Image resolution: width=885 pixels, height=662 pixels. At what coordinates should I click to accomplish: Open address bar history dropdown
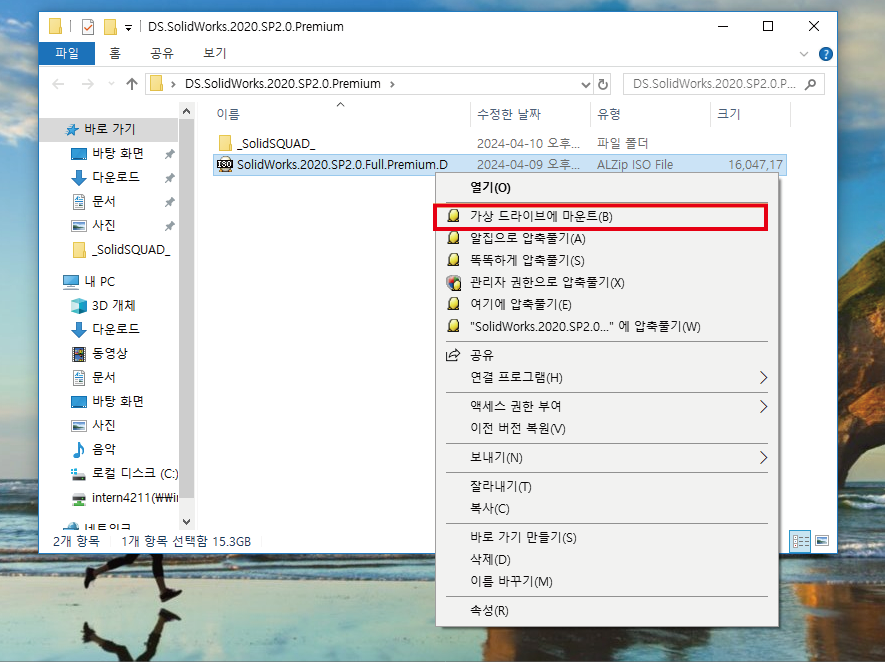pos(585,85)
